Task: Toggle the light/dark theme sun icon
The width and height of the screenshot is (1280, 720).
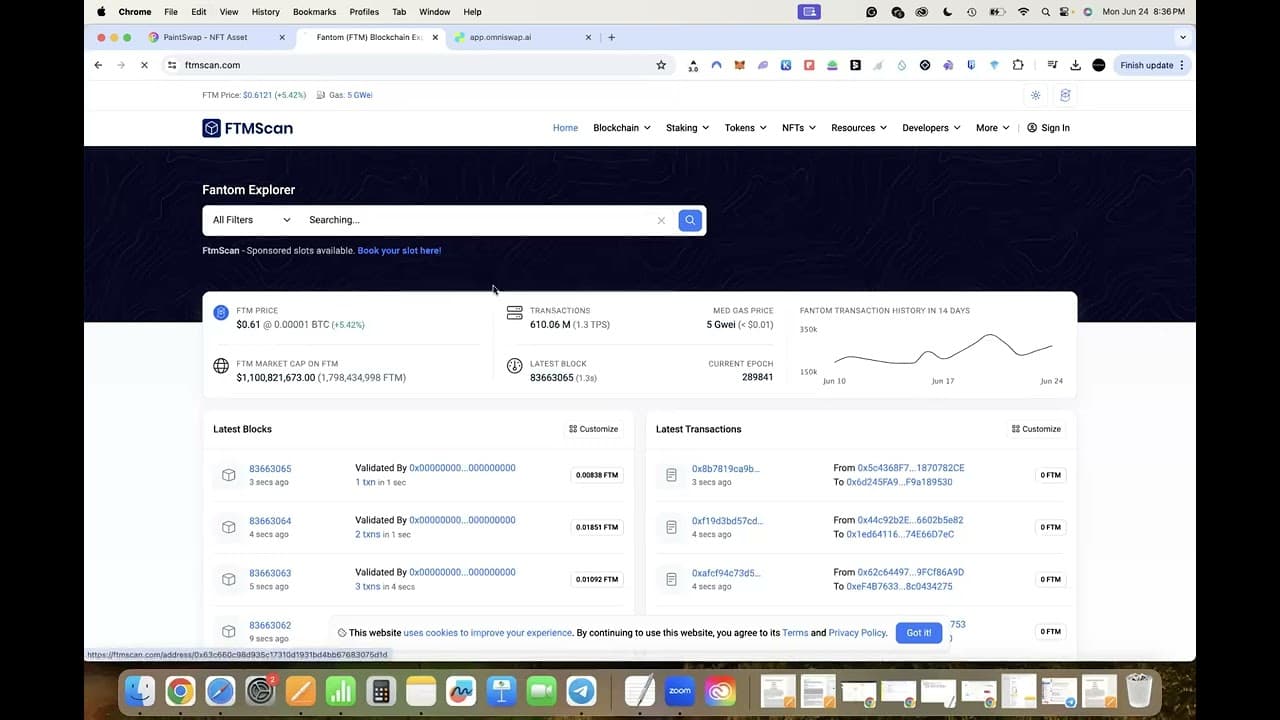Action: click(x=1035, y=95)
